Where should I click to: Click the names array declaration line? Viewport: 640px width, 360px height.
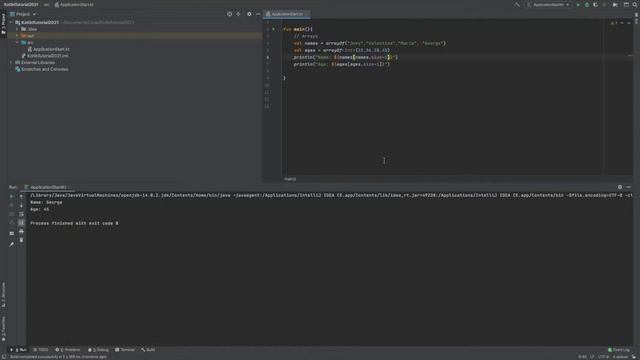[369, 43]
